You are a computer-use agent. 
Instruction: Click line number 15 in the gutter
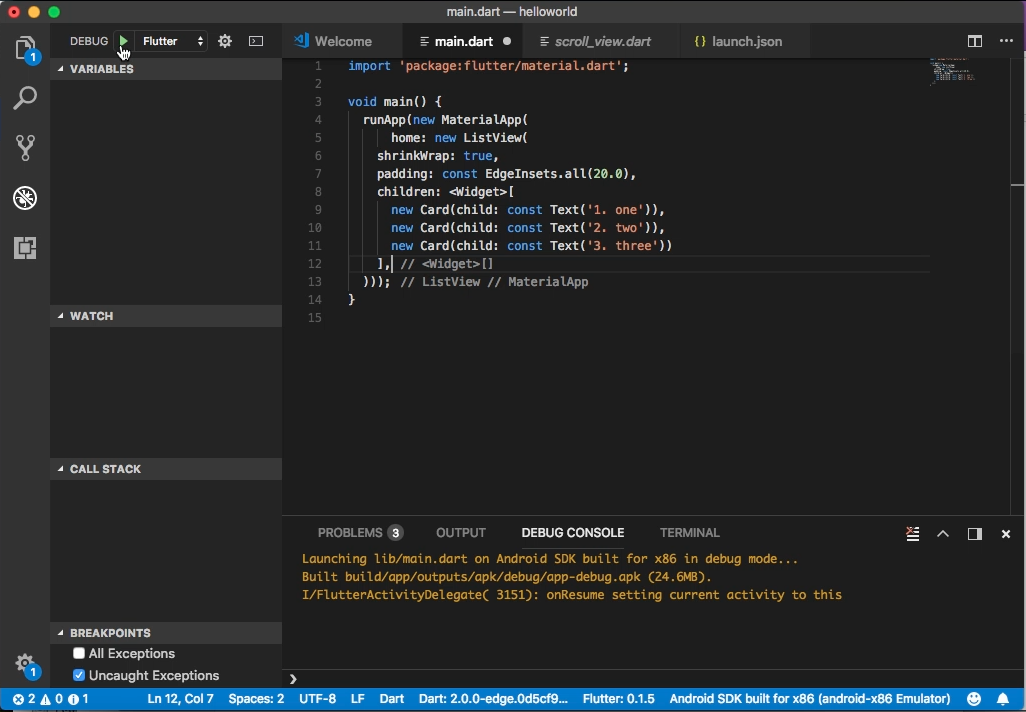(315, 317)
